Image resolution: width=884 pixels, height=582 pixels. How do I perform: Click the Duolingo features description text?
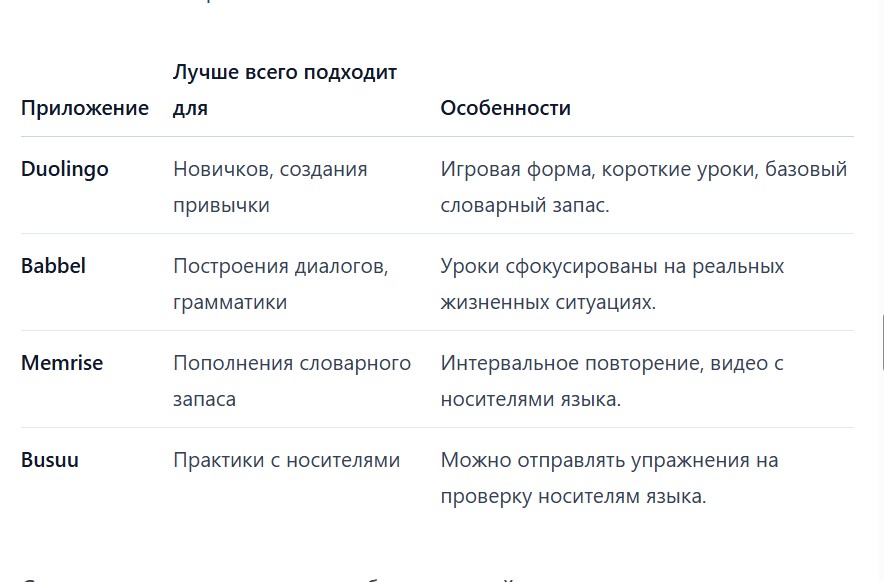[x=643, y=187]
